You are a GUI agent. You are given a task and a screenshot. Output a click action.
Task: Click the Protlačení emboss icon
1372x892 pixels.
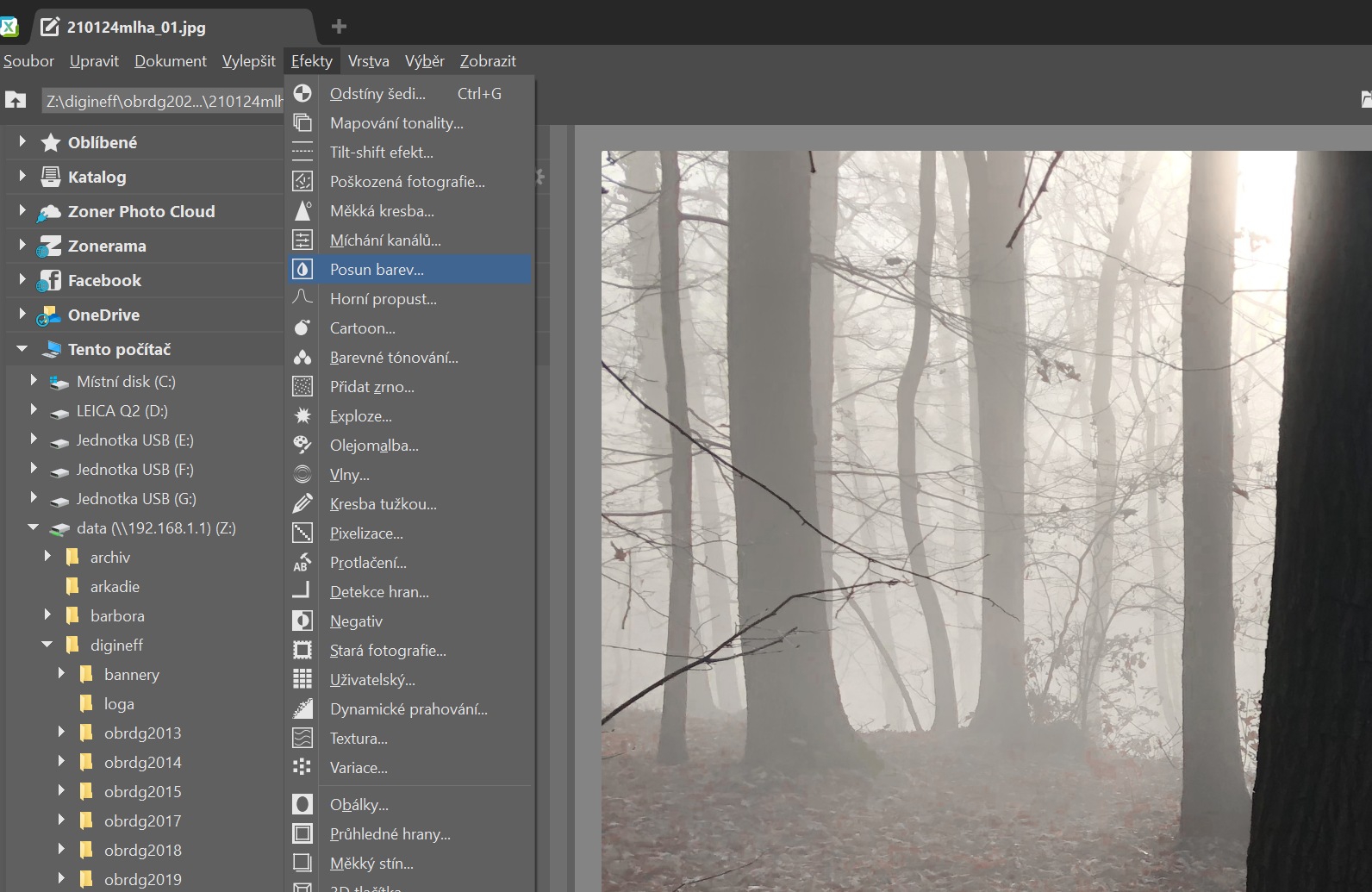coord(302,562)
